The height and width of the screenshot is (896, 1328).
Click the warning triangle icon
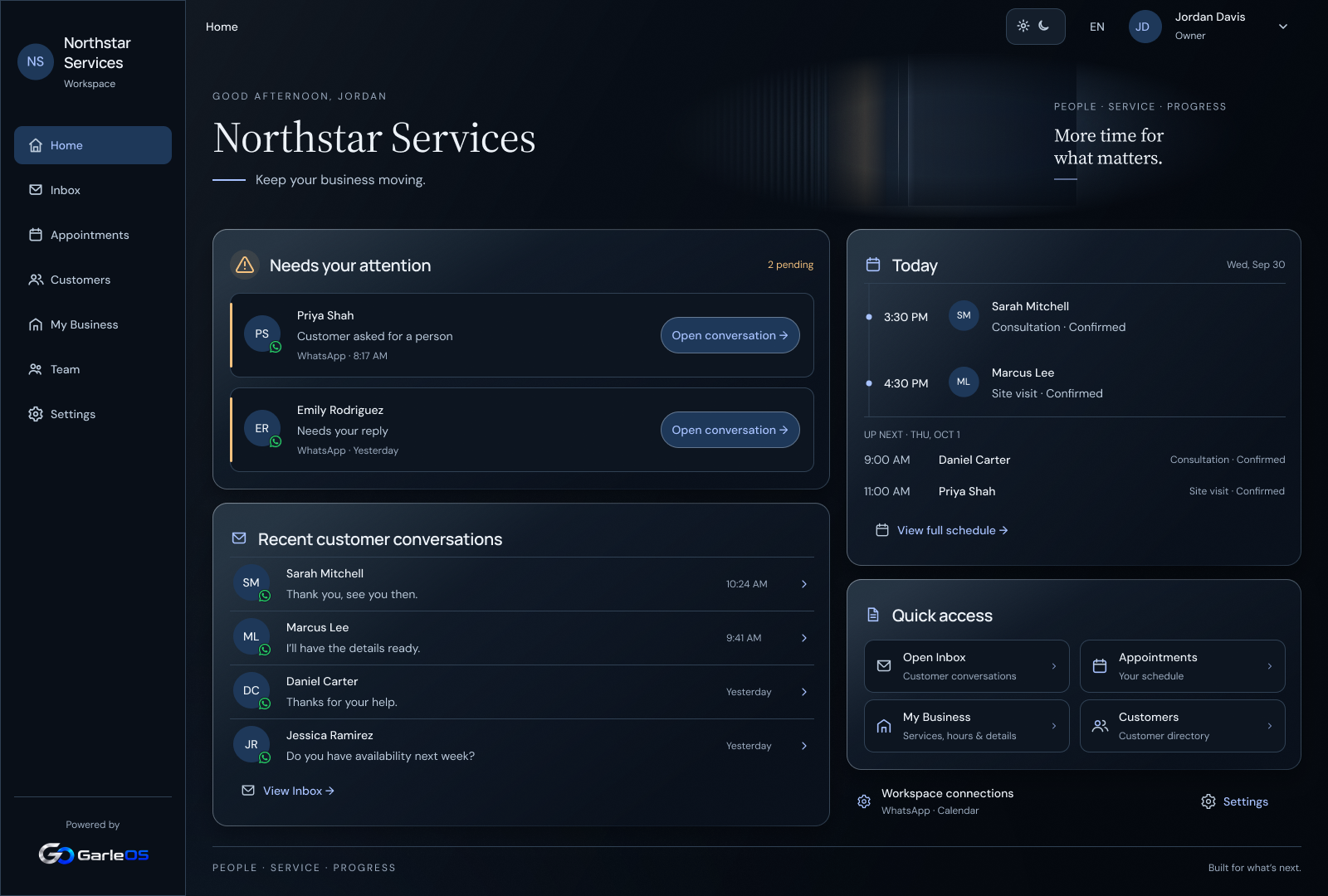[245, 265]
